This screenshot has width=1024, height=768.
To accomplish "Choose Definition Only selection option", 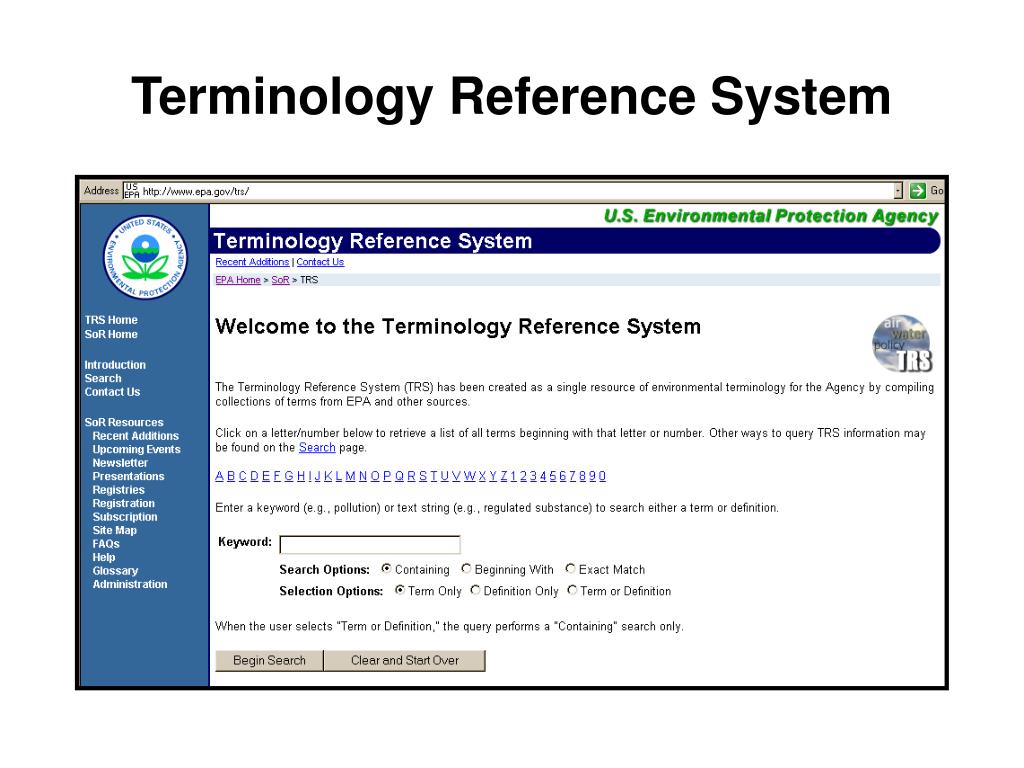I will (475, 590).
